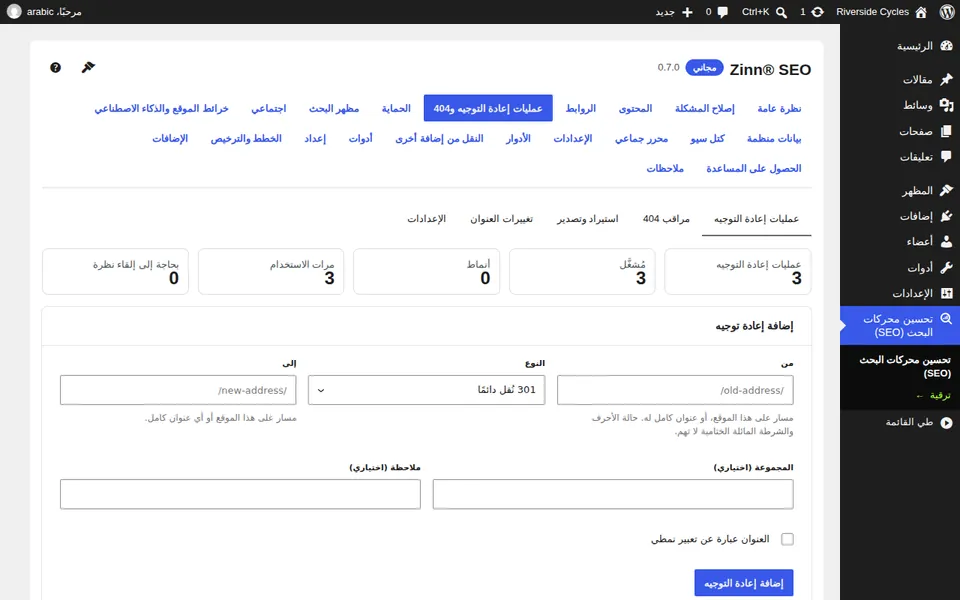Click the إضافة إعادة التوجيه button
This screenshot has height=600, width=960.
click(x=744, y=583)
